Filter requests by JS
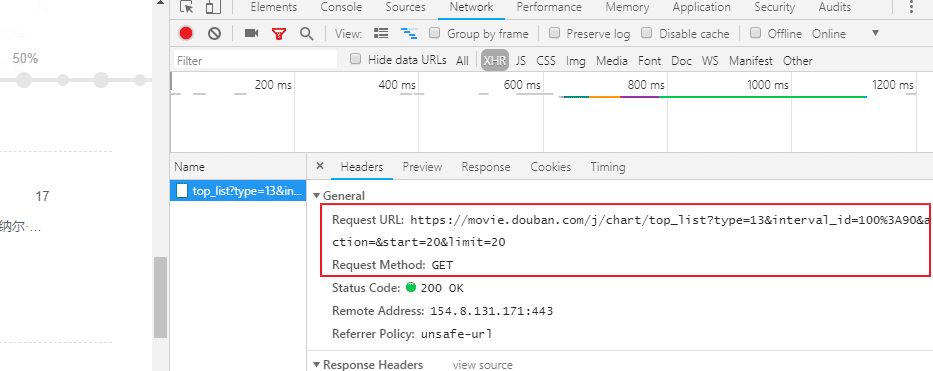Image resolution: width=933 pixels, height=371 pixels. (x=521, y=61)
